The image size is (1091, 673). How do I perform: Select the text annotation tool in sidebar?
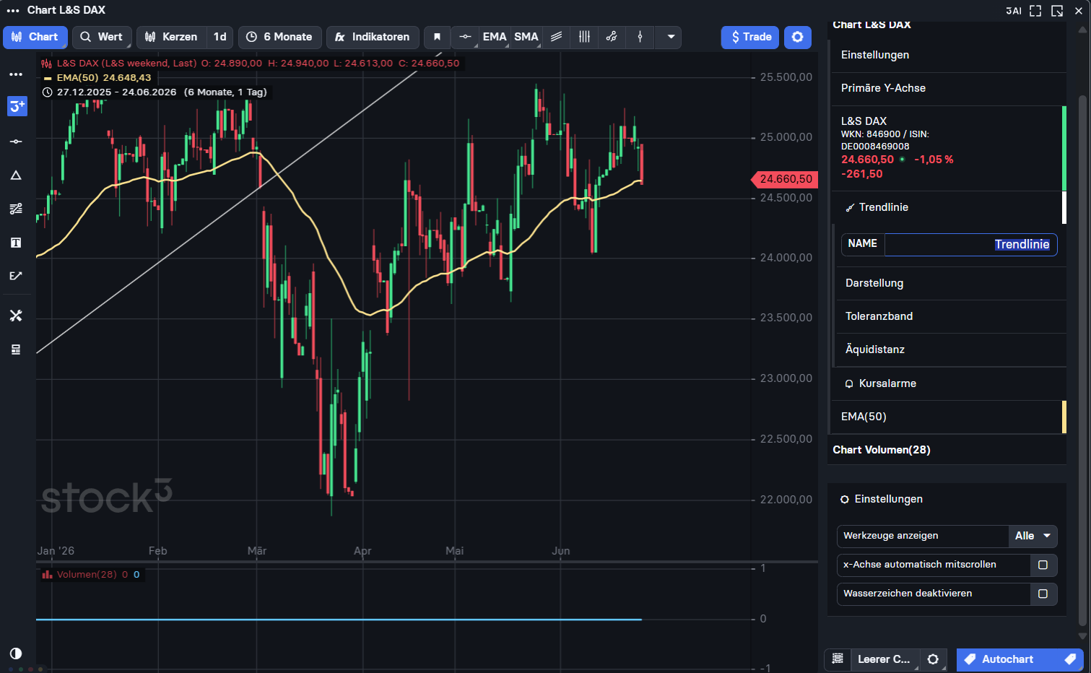point(16,243)
